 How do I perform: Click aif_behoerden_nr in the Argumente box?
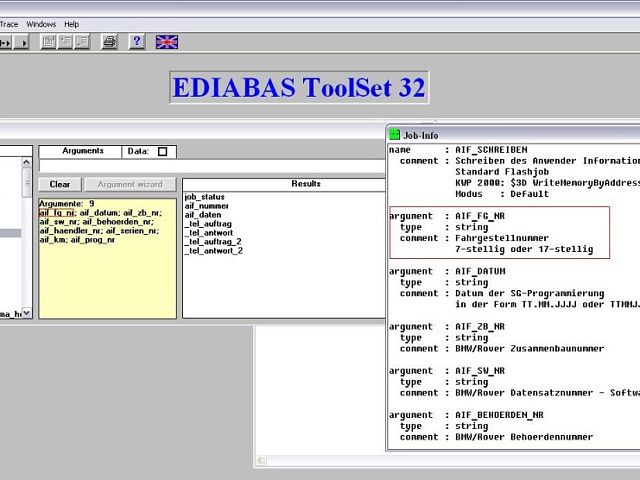coord(118,222)
